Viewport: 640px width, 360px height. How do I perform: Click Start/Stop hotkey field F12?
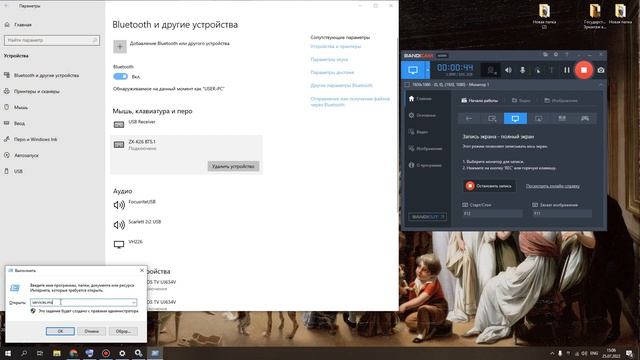(x=493, y=213)
